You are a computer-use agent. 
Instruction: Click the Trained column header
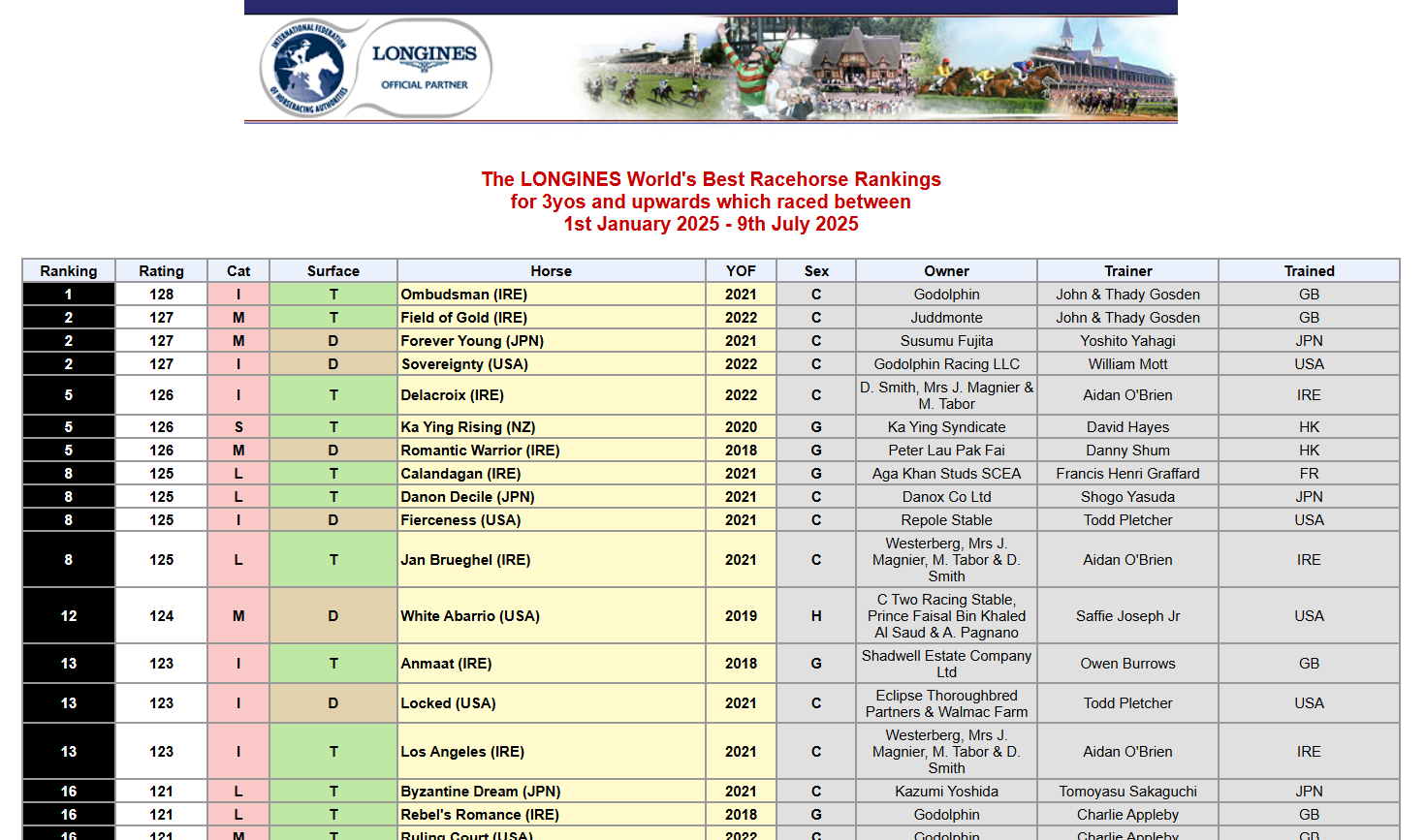1310,271
